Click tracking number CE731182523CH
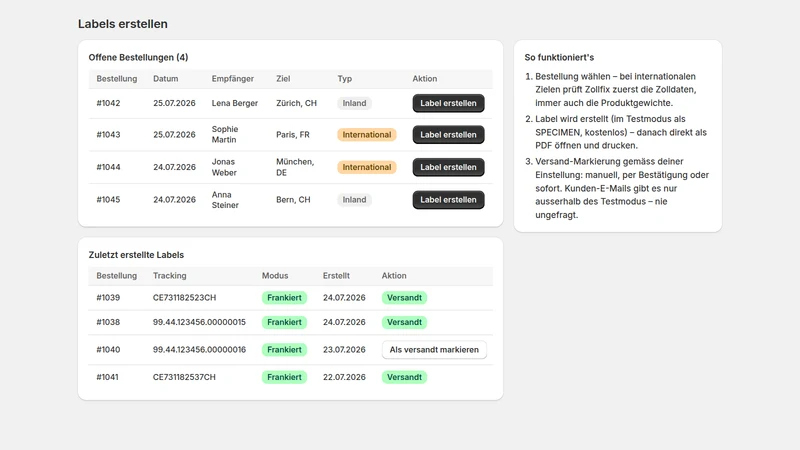The height and width of the screenshot is (450, 800). (184, 298)
